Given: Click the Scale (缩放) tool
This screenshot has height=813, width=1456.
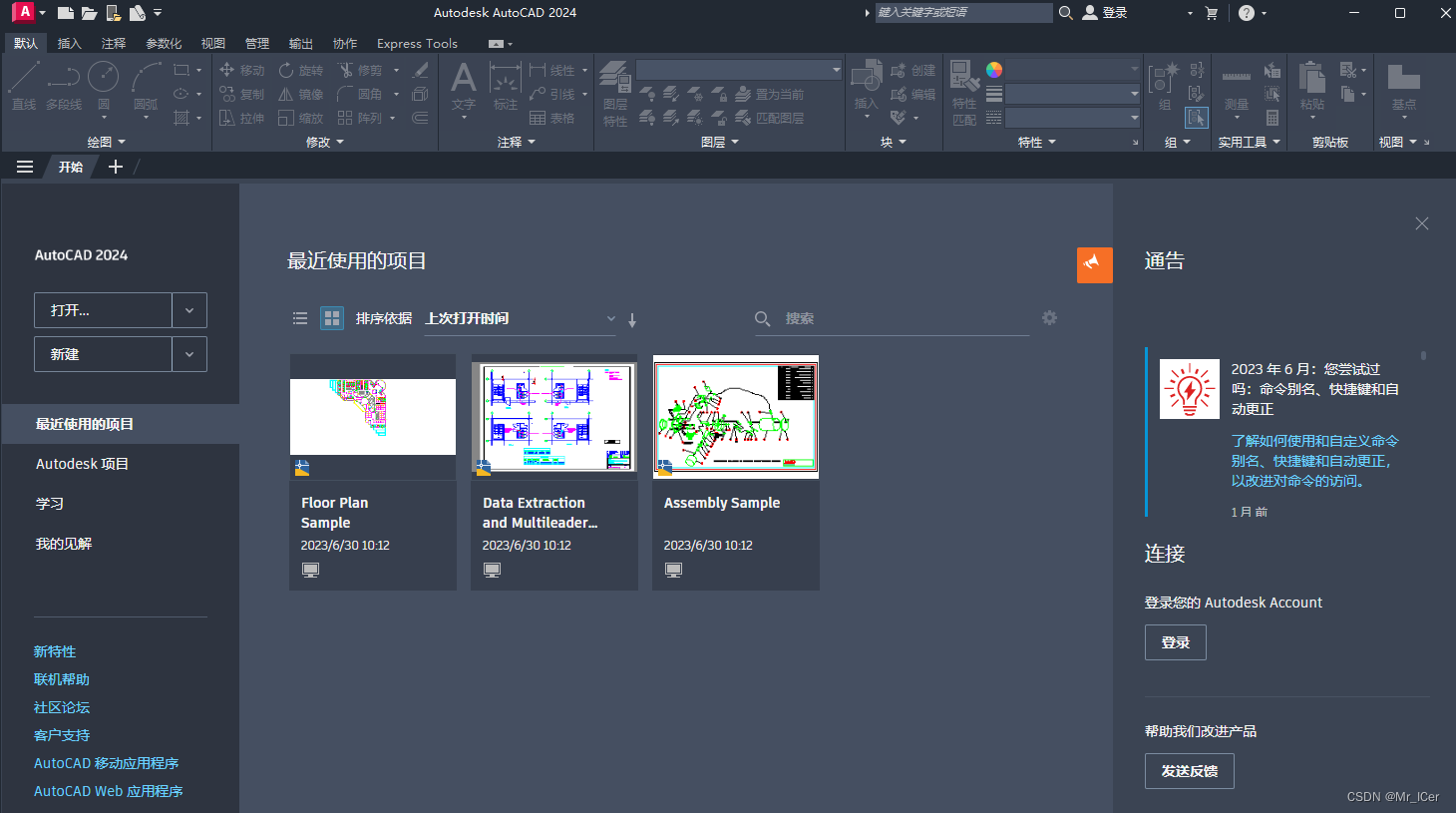Looking at the screenshot, I should click(301, 118).
